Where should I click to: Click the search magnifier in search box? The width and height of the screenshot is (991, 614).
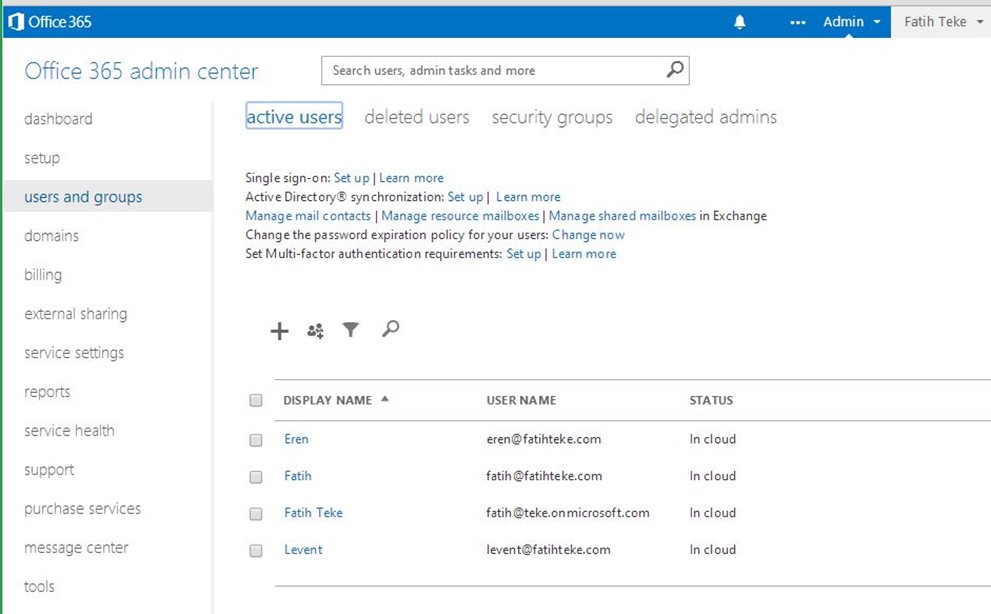click(x=674, y=70)
